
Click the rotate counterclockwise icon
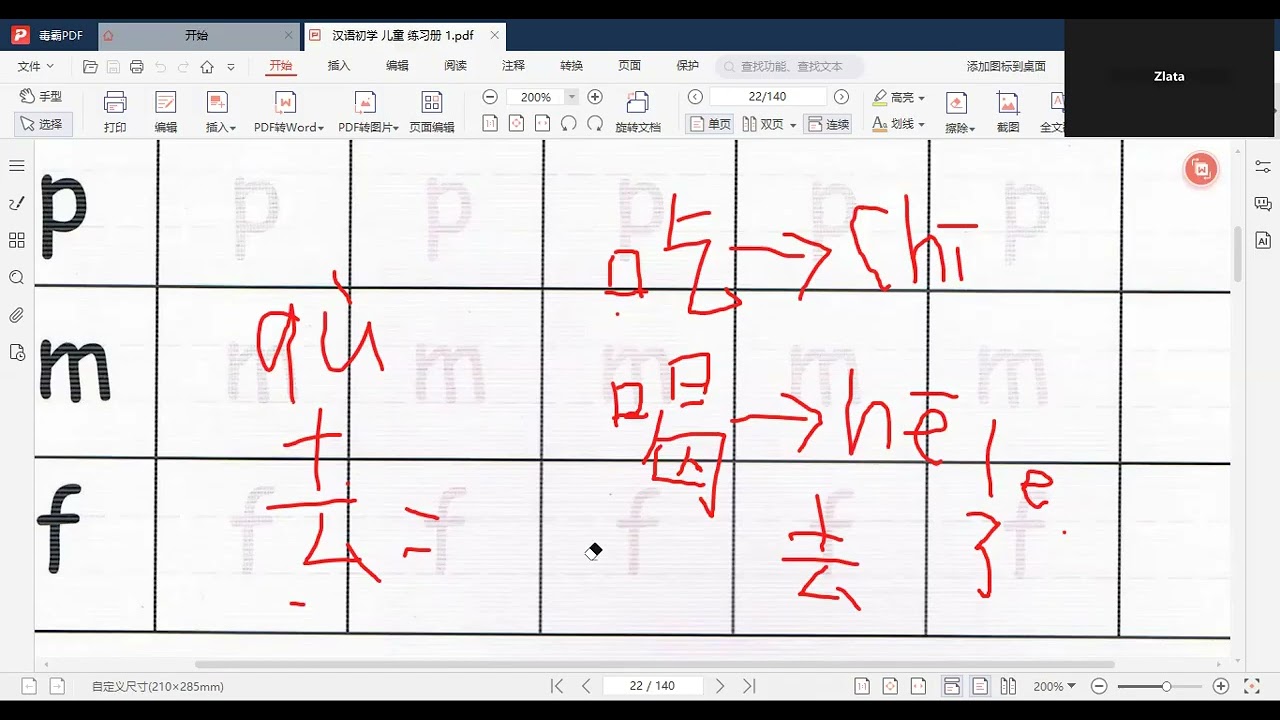(568, 124)
